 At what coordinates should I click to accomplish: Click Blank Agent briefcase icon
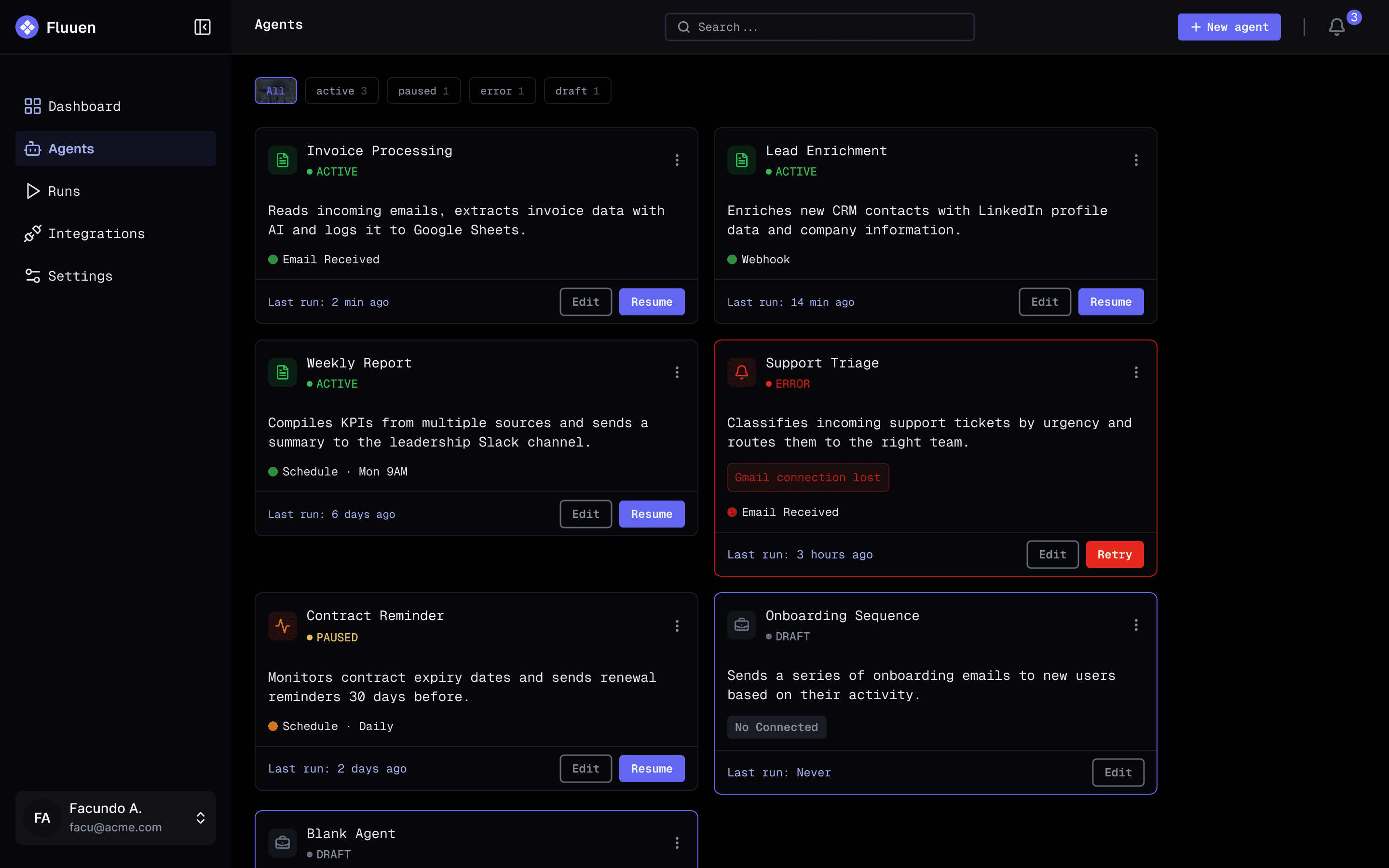tap(283, 843)
